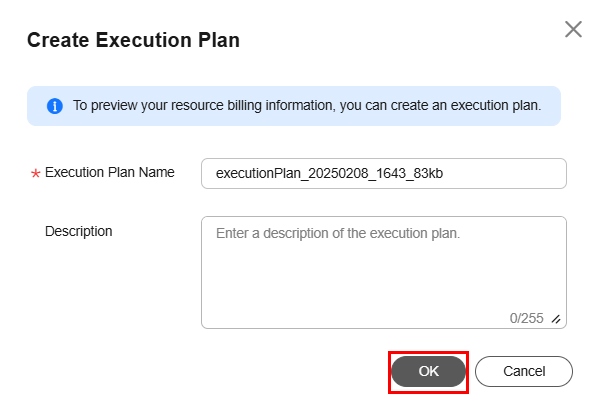
Task: Focus the Execution Plan Name input field
Action: tap(384, 173)
